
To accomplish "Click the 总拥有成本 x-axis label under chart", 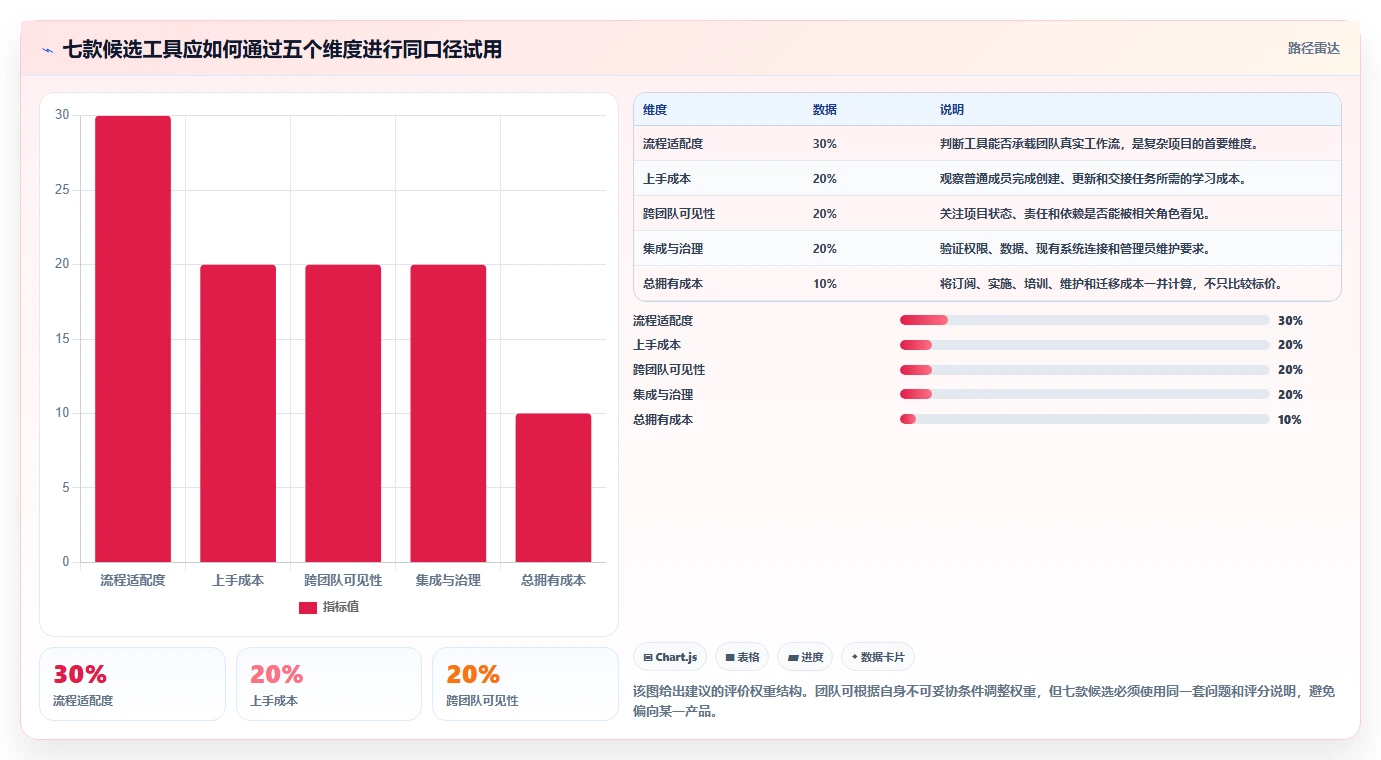I will [x=553, y=580].
